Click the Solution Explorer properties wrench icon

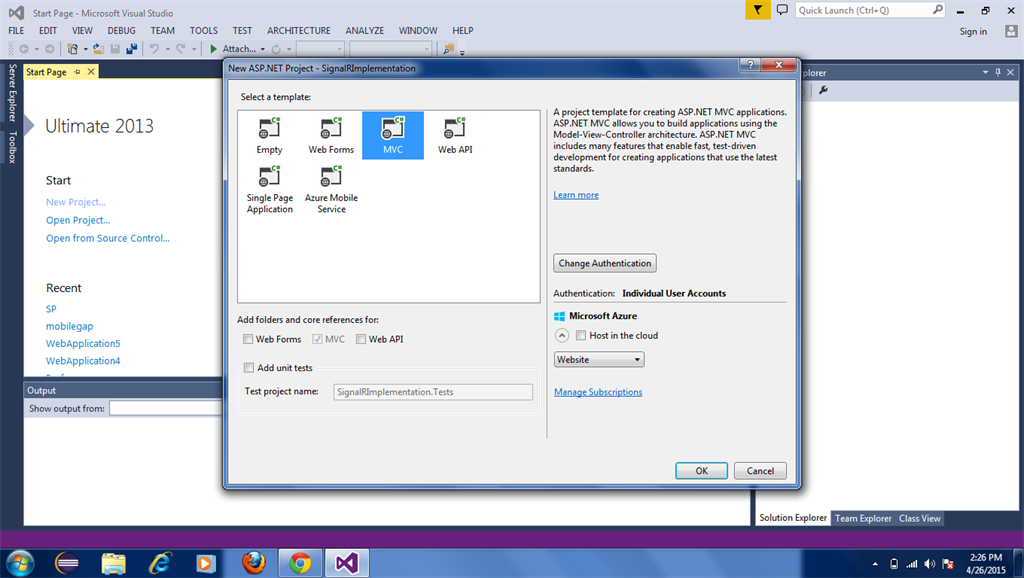click(824, 90)
